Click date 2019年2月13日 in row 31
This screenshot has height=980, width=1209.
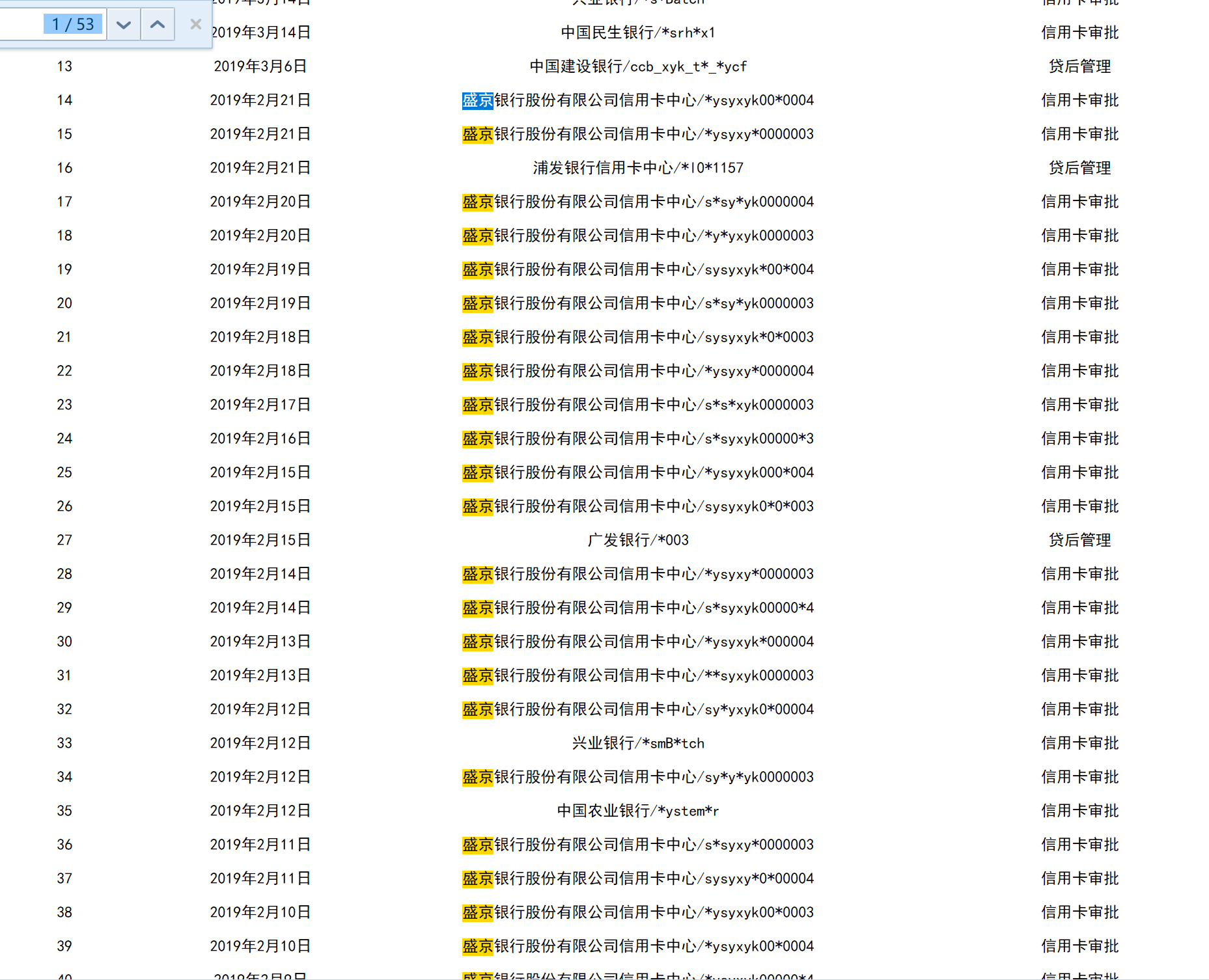(260, 675)
